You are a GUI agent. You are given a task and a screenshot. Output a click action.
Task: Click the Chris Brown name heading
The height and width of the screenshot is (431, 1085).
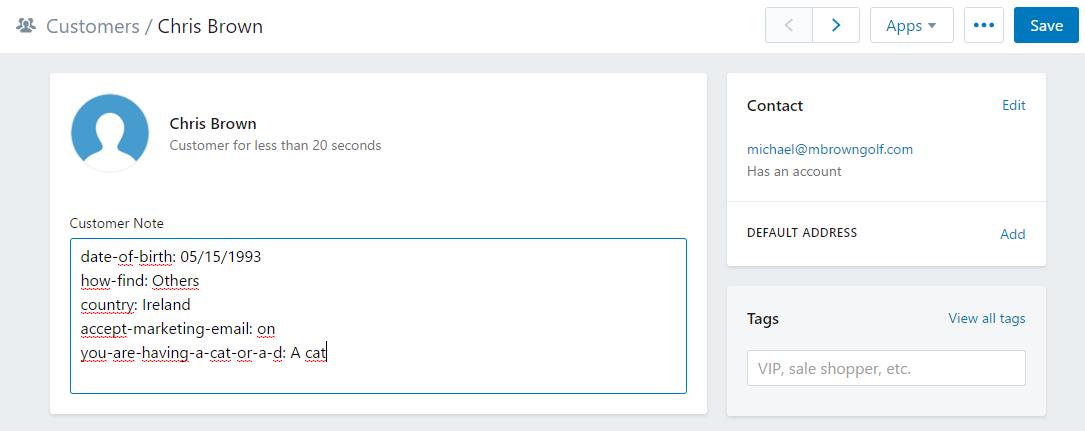pyautogui.click(x=213, y=124)
